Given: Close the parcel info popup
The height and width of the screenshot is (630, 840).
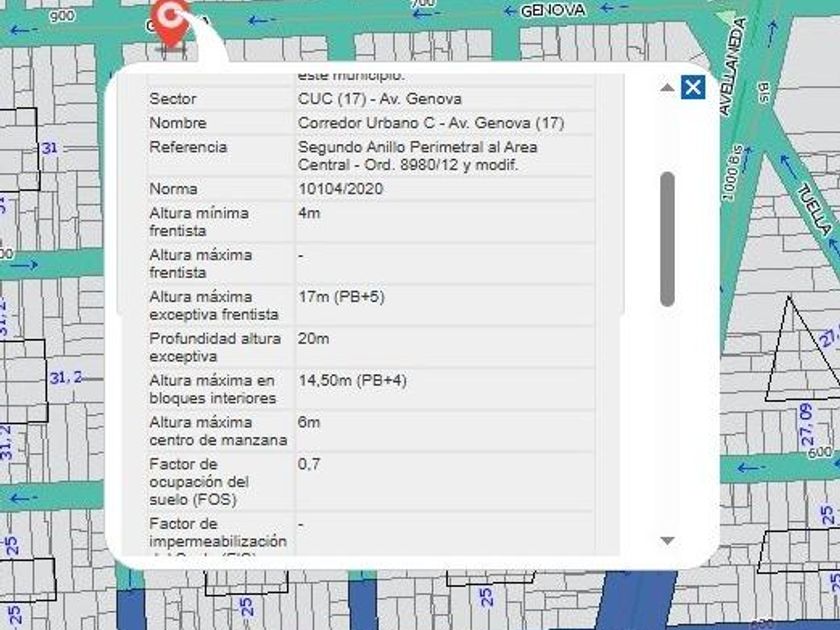Looking at the screenshot, I should tap(692, 87).
